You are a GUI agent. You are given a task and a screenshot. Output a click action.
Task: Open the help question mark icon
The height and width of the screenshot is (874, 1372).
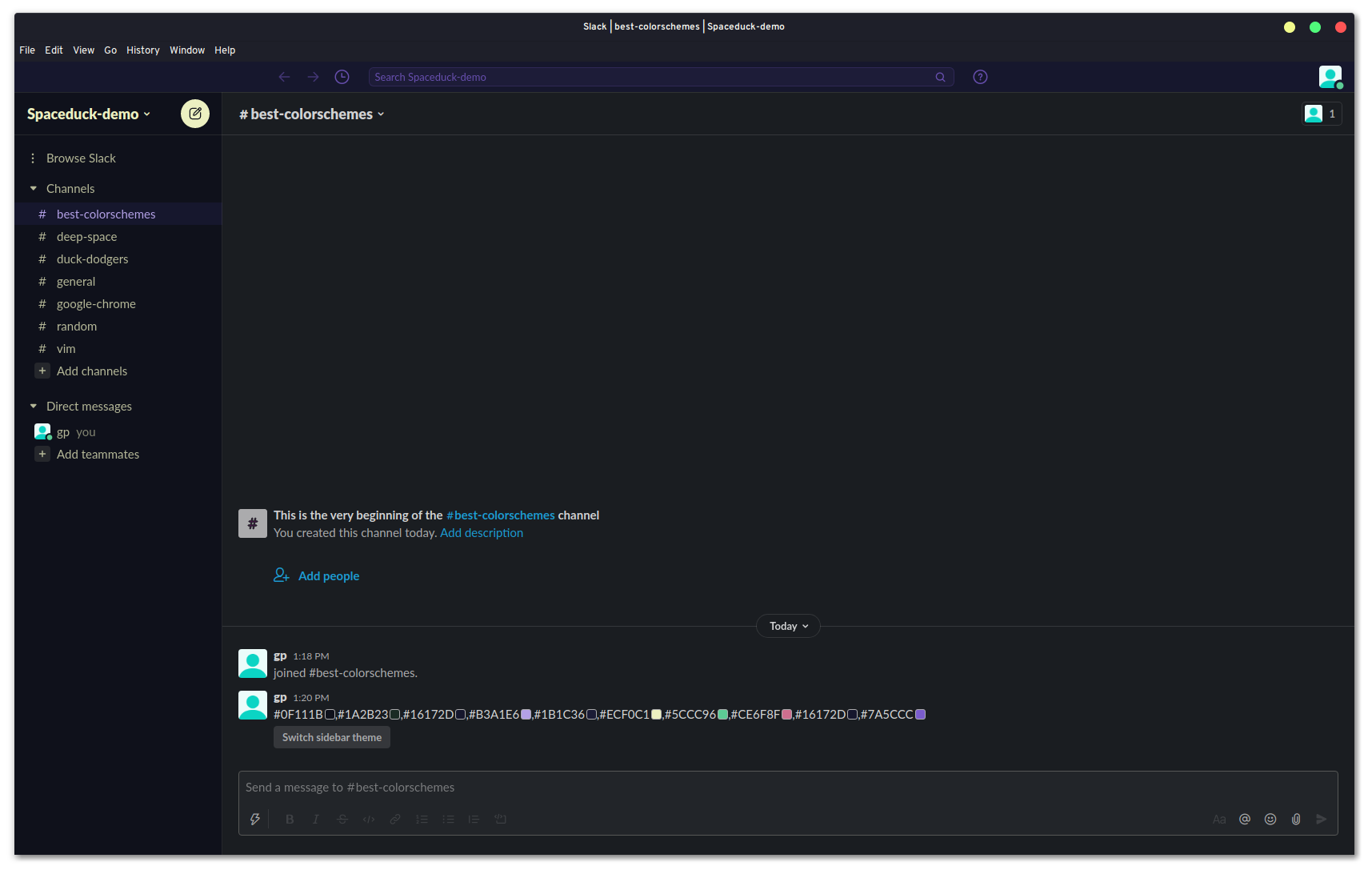(980, 77)
